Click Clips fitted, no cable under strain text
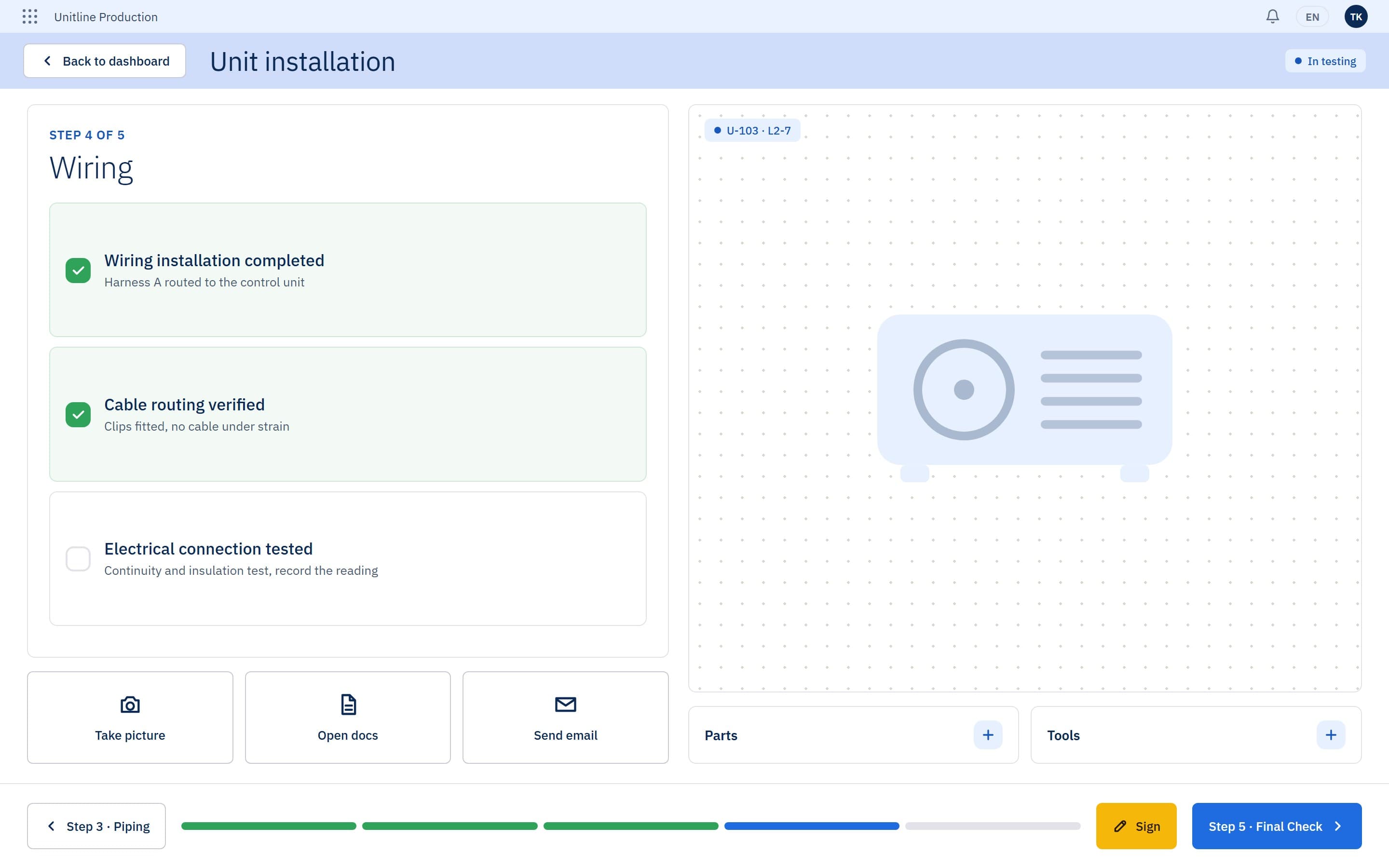This screenshot has width=1389, height=868. (x=197, y=427)
